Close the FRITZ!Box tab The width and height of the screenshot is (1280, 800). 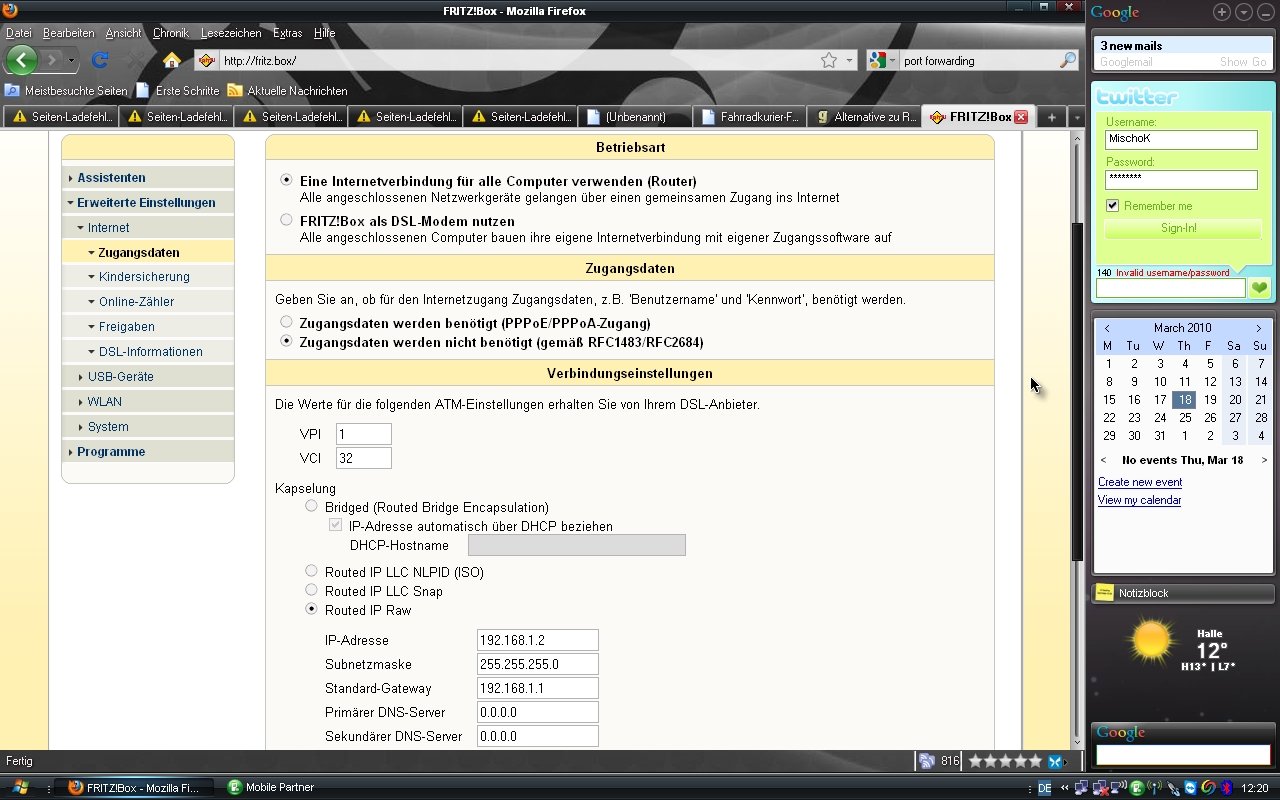1021,117
